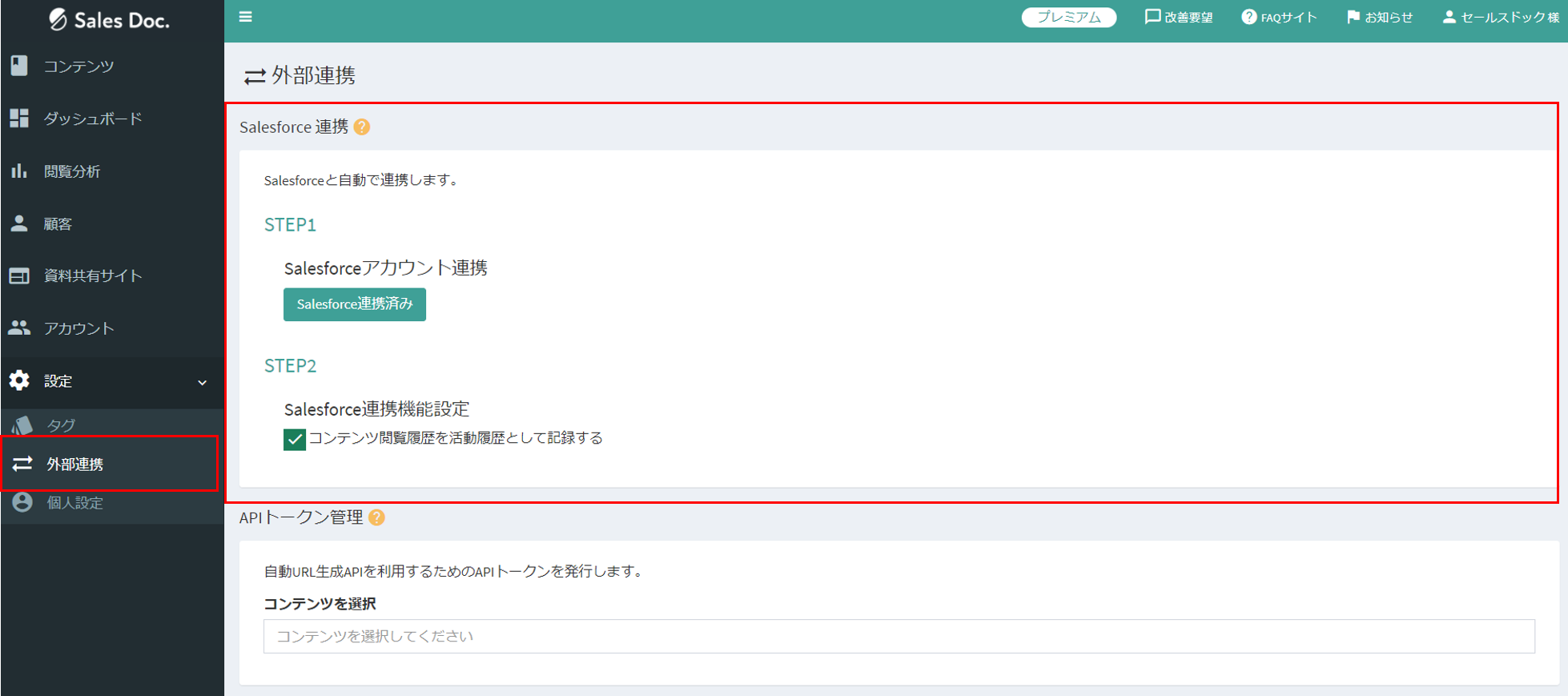Click the Salesforceと自動で連携します text

pyautogui.click(x=363, y=180)
